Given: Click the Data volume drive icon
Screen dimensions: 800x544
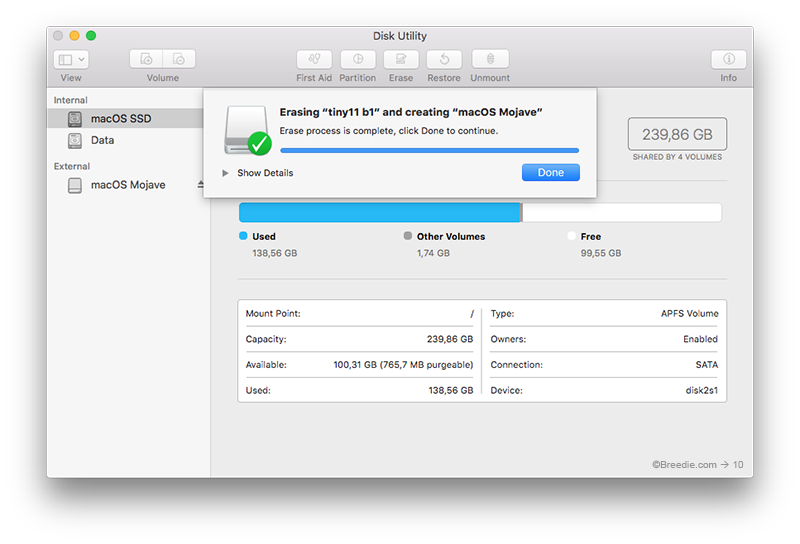Looking at the screenshot, I should point(75,140).
